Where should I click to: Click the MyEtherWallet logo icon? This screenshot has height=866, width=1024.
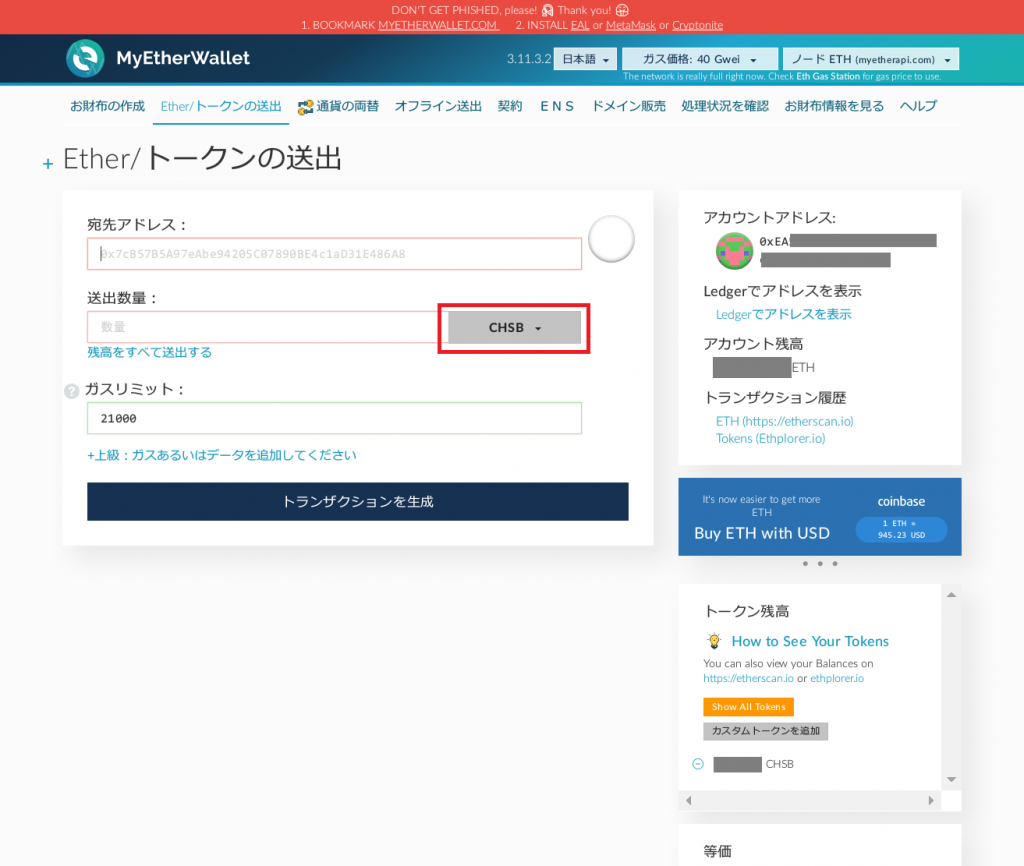[85, 59]
